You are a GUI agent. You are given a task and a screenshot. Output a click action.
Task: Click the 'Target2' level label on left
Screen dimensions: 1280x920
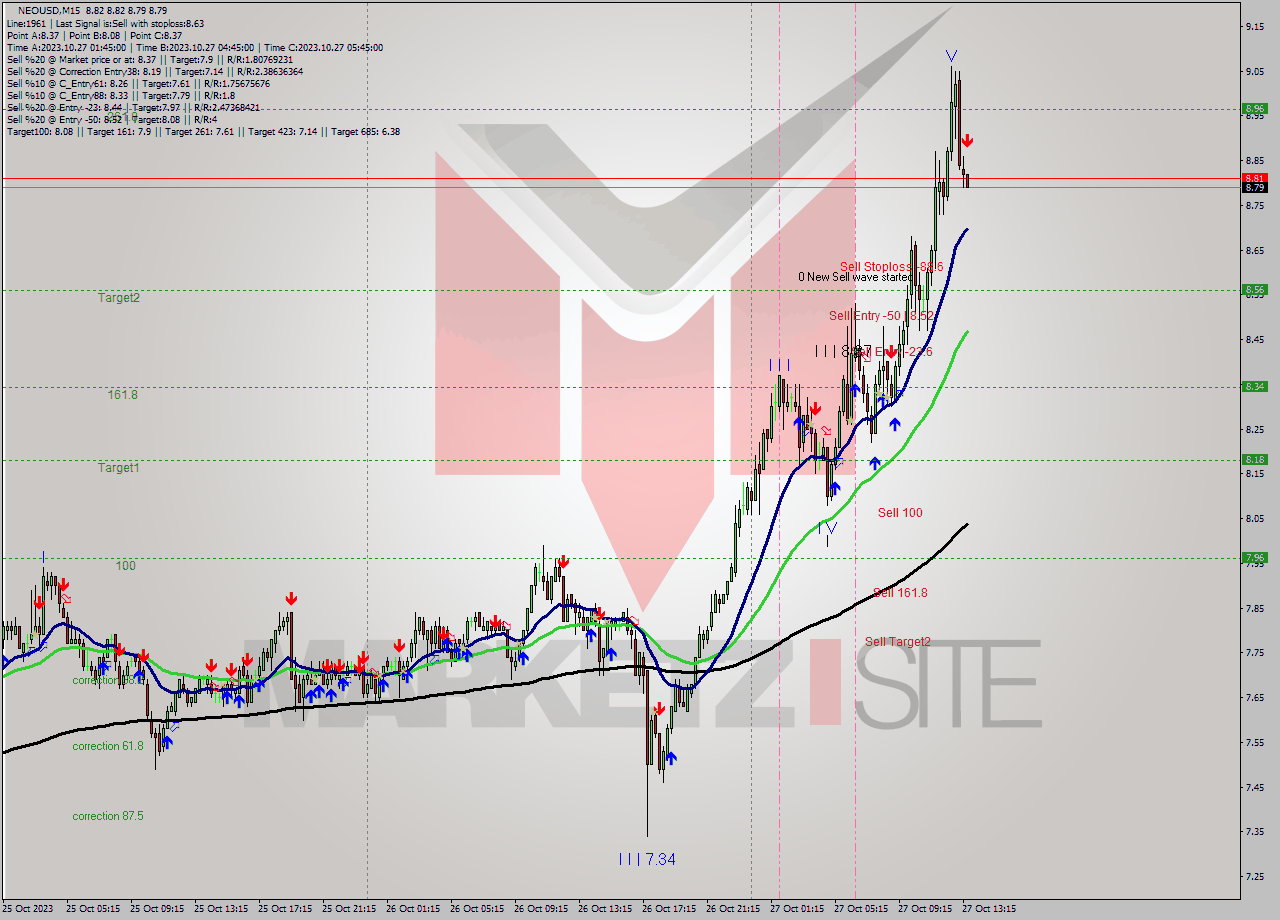click(x=118, y=298)
